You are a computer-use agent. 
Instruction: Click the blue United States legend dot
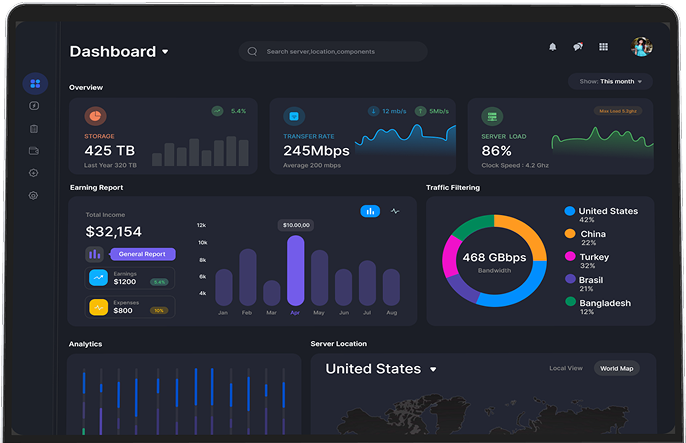570,212
